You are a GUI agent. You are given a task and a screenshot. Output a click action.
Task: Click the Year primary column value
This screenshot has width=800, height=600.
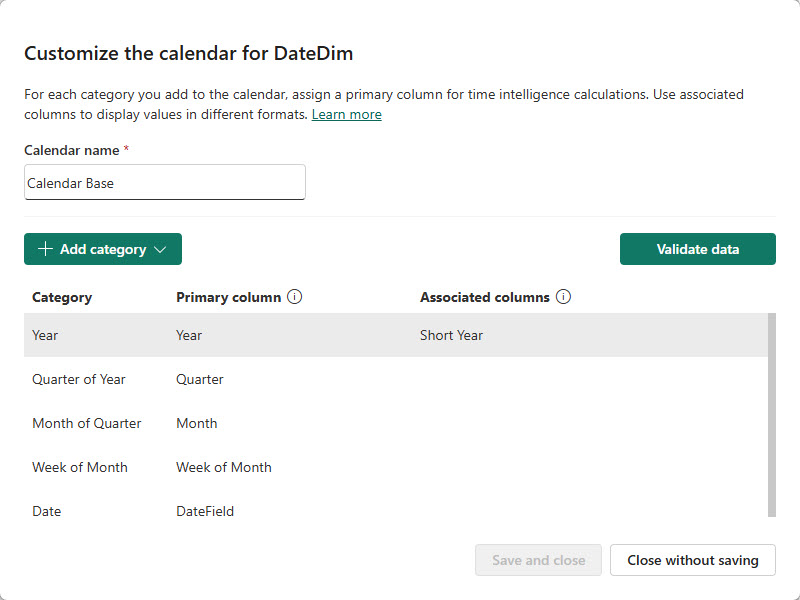click(x=189, y=335)
